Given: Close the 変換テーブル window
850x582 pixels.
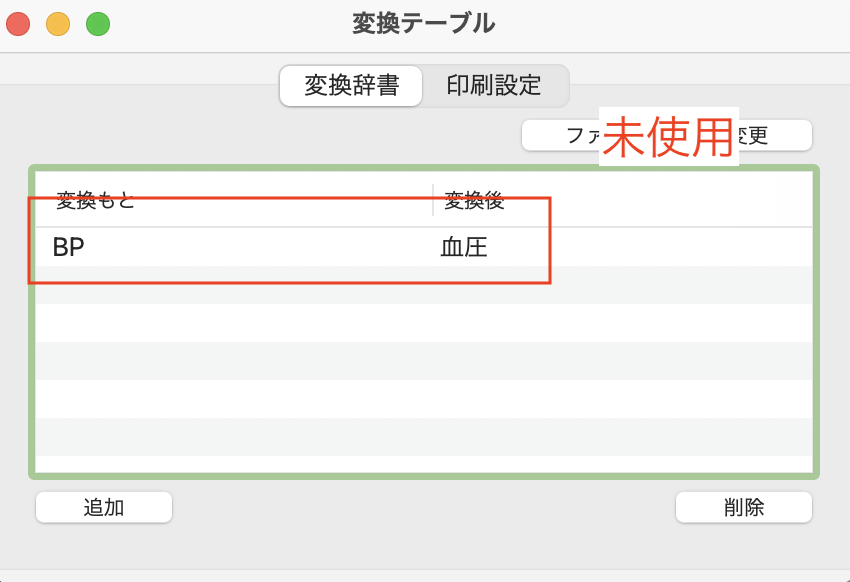Looking at the screenshot, I should click(18, 23).
